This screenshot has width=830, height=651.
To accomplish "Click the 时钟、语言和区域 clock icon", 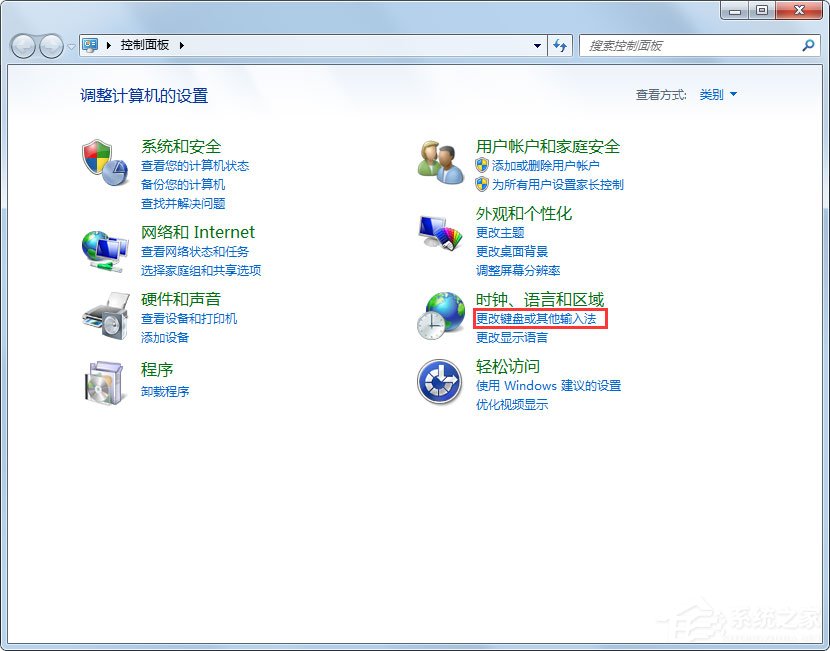I will 440,316.
